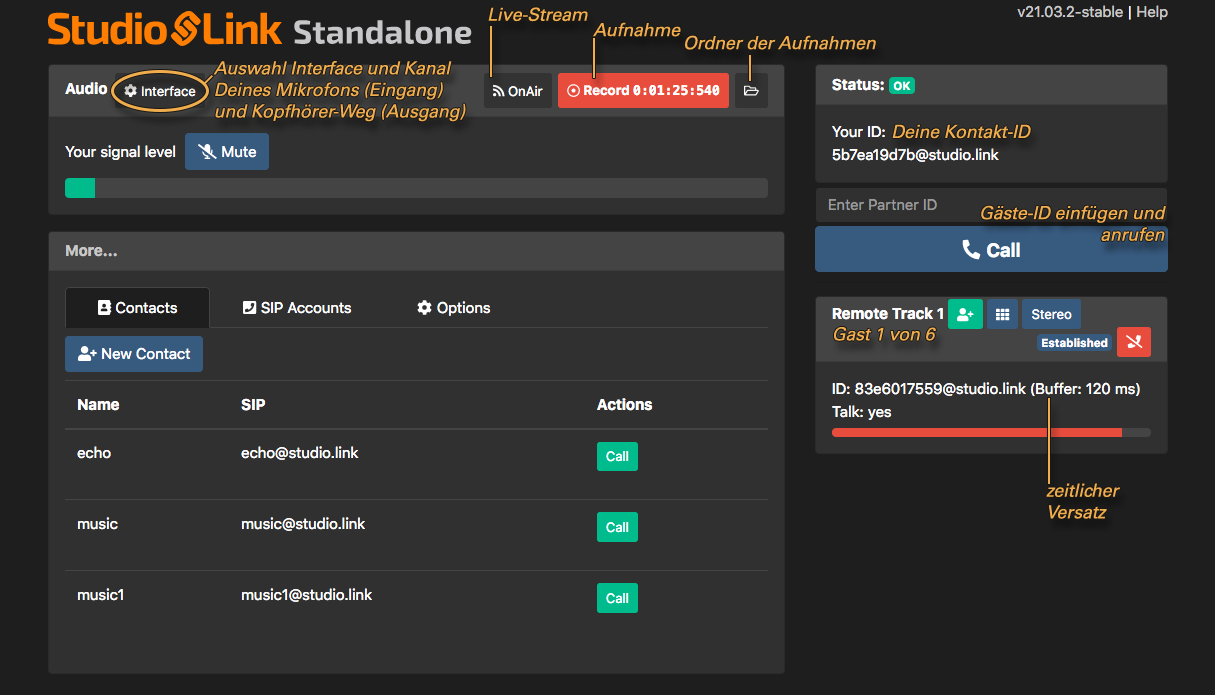Call the music1 contact
This screenshot has width=1215, height=695.
pos(617,598)
